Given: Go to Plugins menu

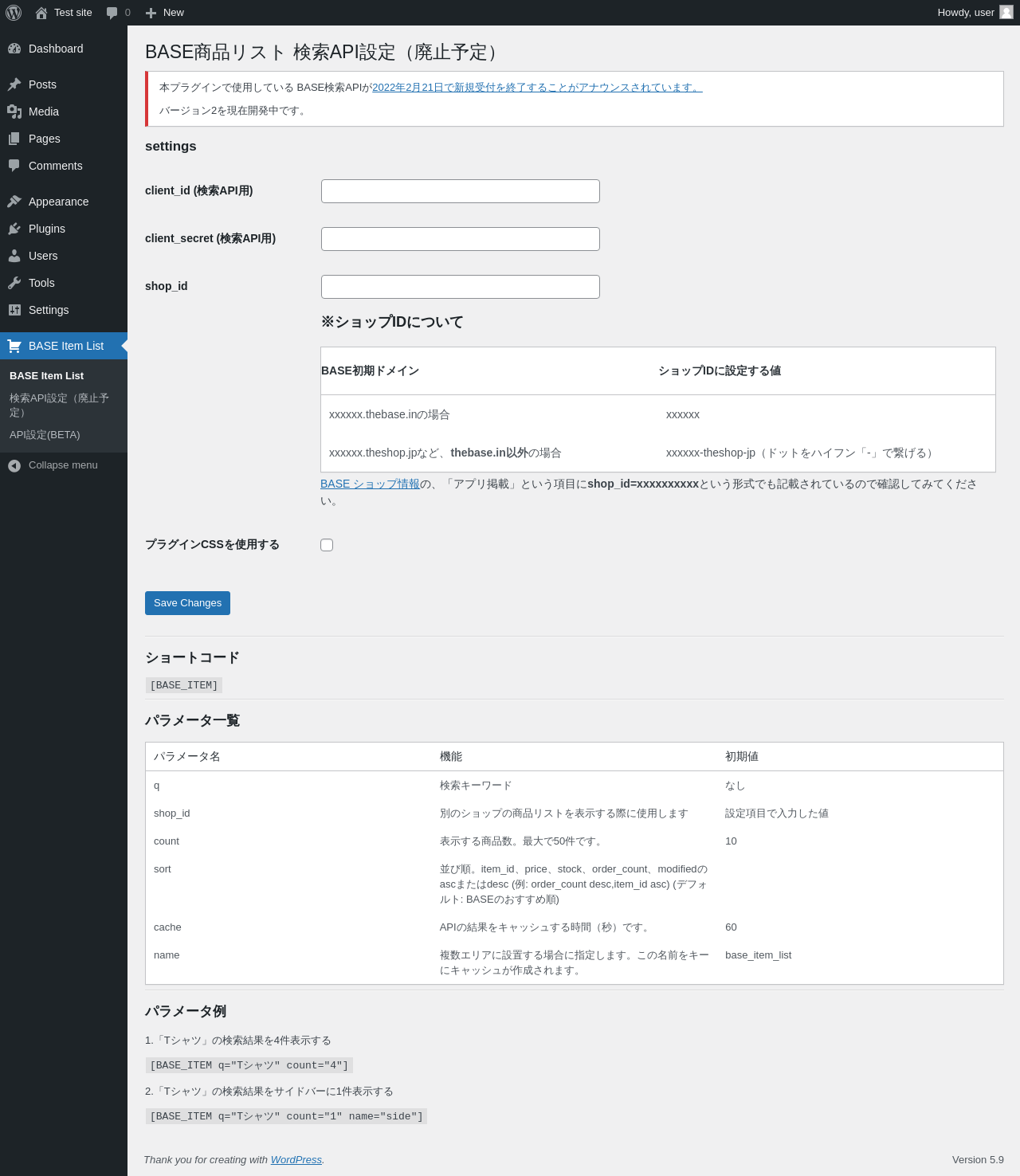Looking at the screenshot, I should coord(64,229).
